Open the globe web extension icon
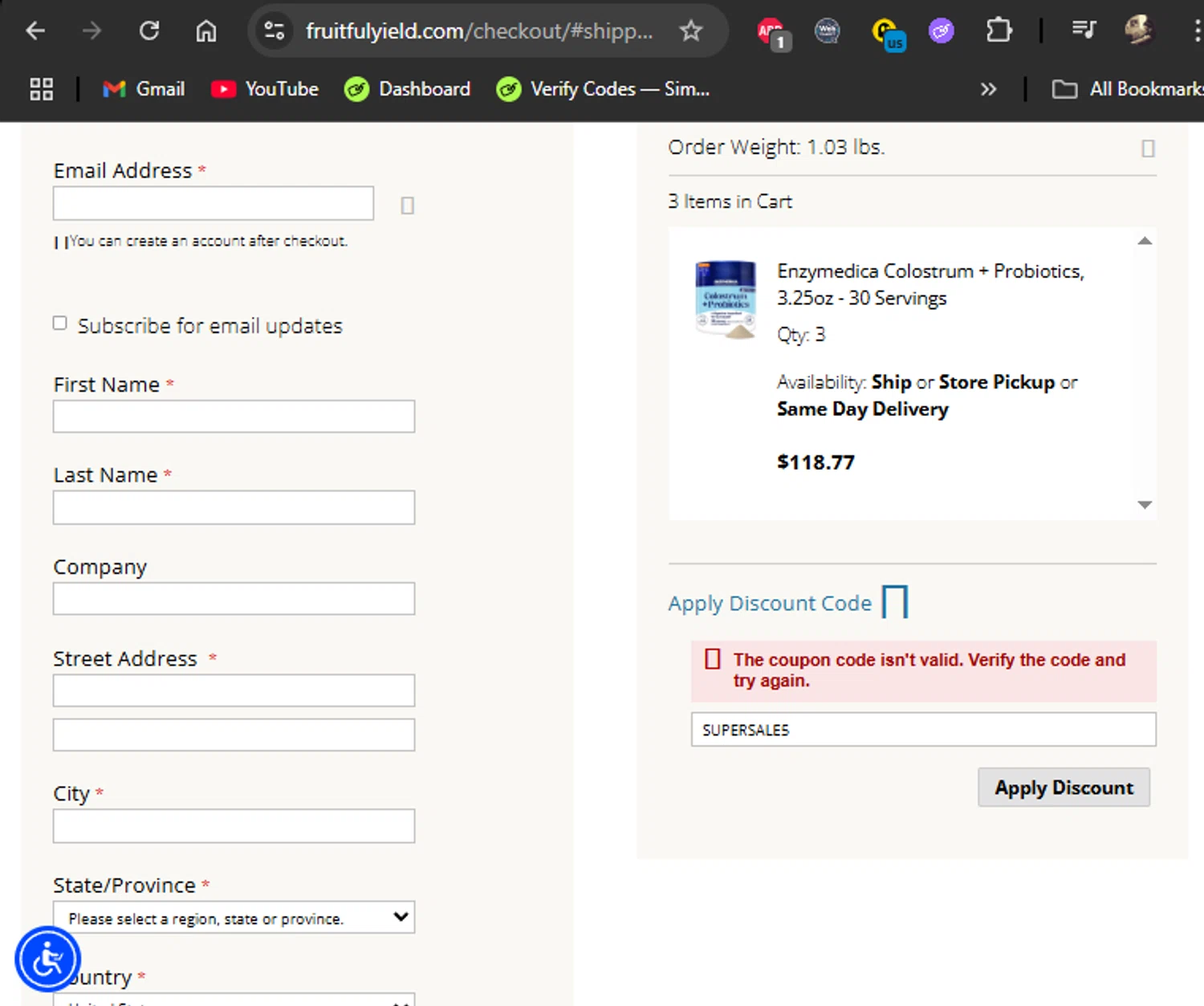This screenshot has width=1204, height=1006. point(827,31)
